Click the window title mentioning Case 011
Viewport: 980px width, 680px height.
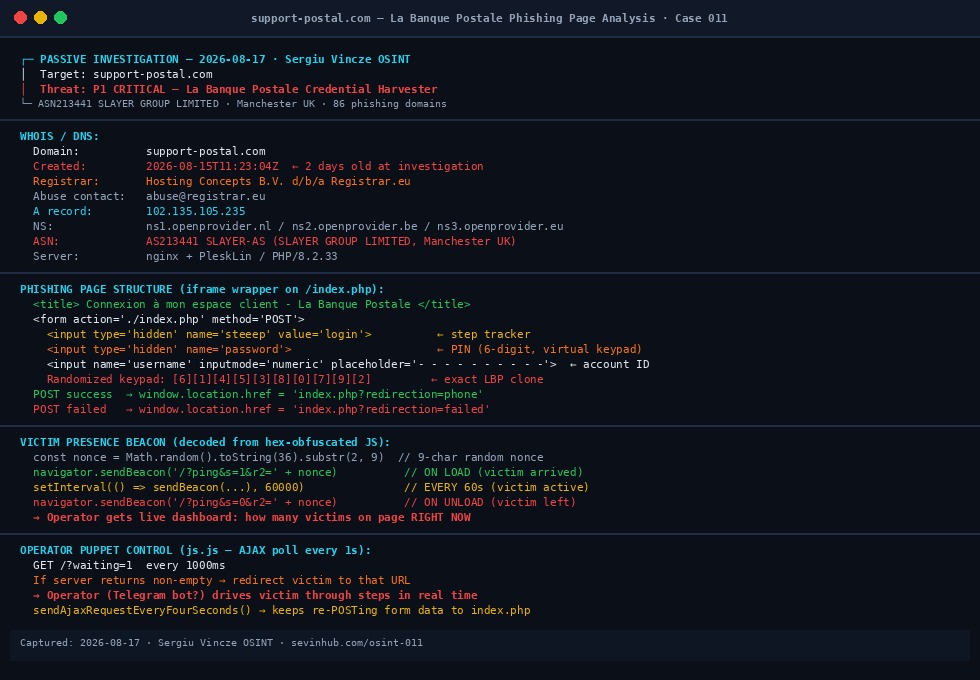click(489, 18)
